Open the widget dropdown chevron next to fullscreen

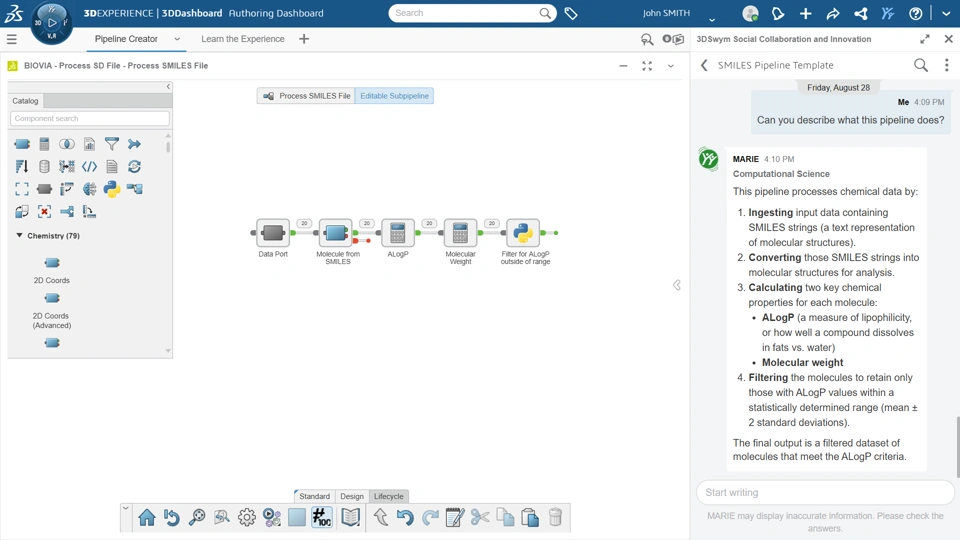pos(671,66)
